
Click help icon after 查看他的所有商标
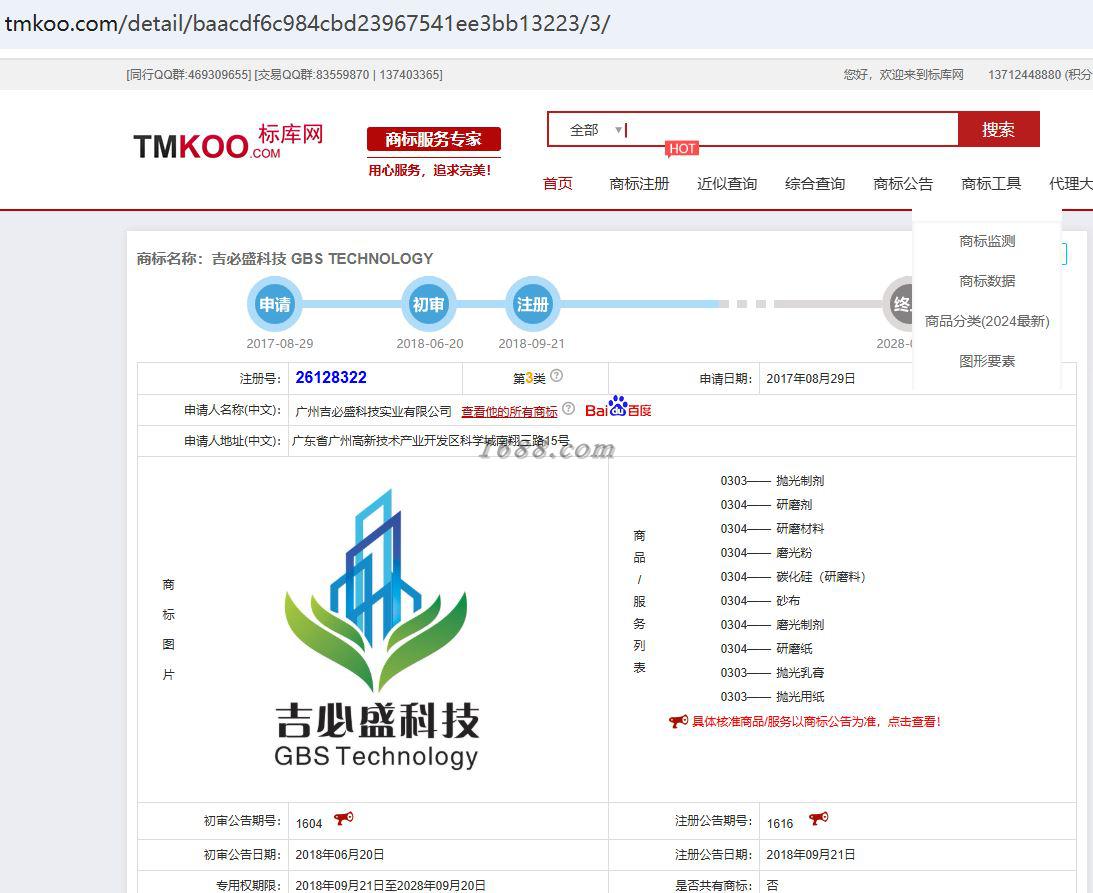point(569,409)
